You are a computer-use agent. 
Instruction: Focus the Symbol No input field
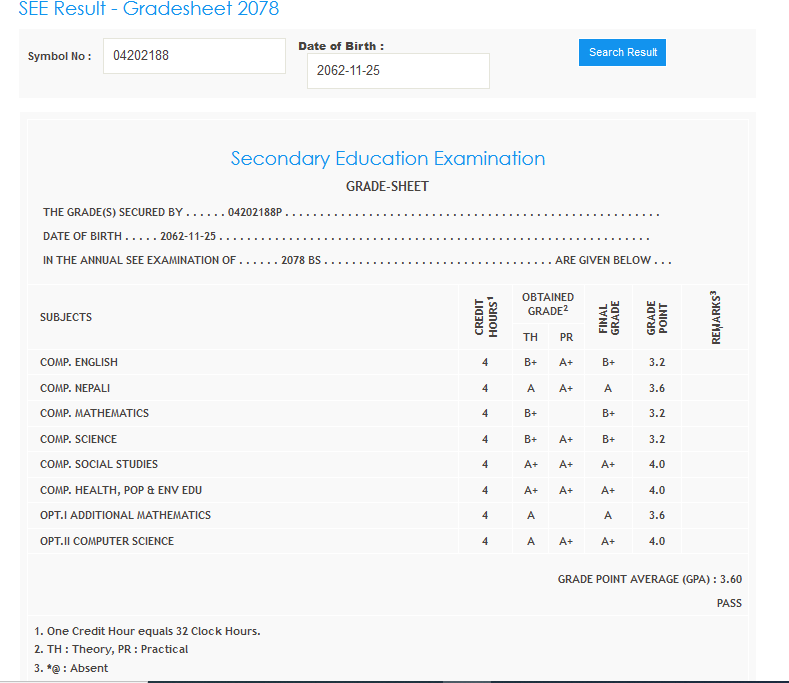(194, 56)
